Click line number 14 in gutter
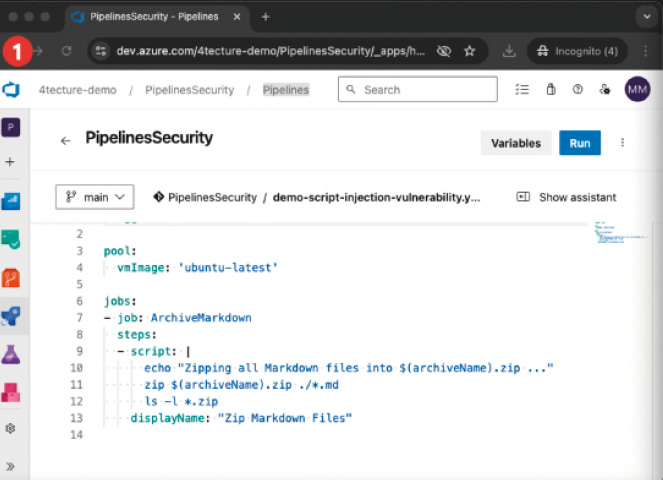The height and width of the screenshot is (480, 663). pos(77,435)
